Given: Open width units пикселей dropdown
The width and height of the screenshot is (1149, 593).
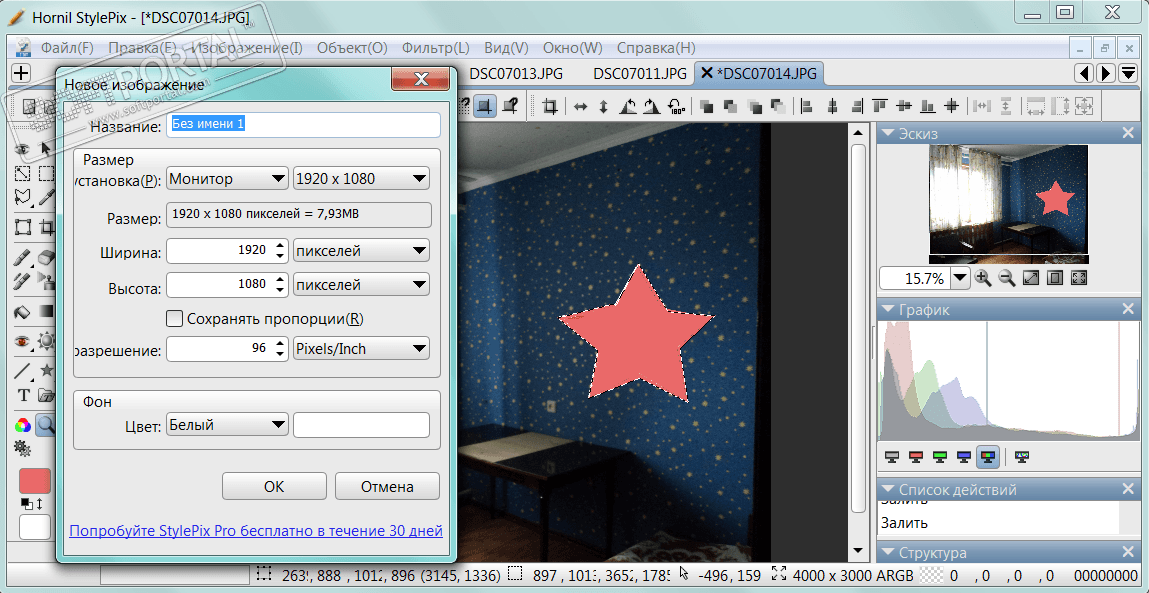Looking at the screenshot, I should (361, 251).
